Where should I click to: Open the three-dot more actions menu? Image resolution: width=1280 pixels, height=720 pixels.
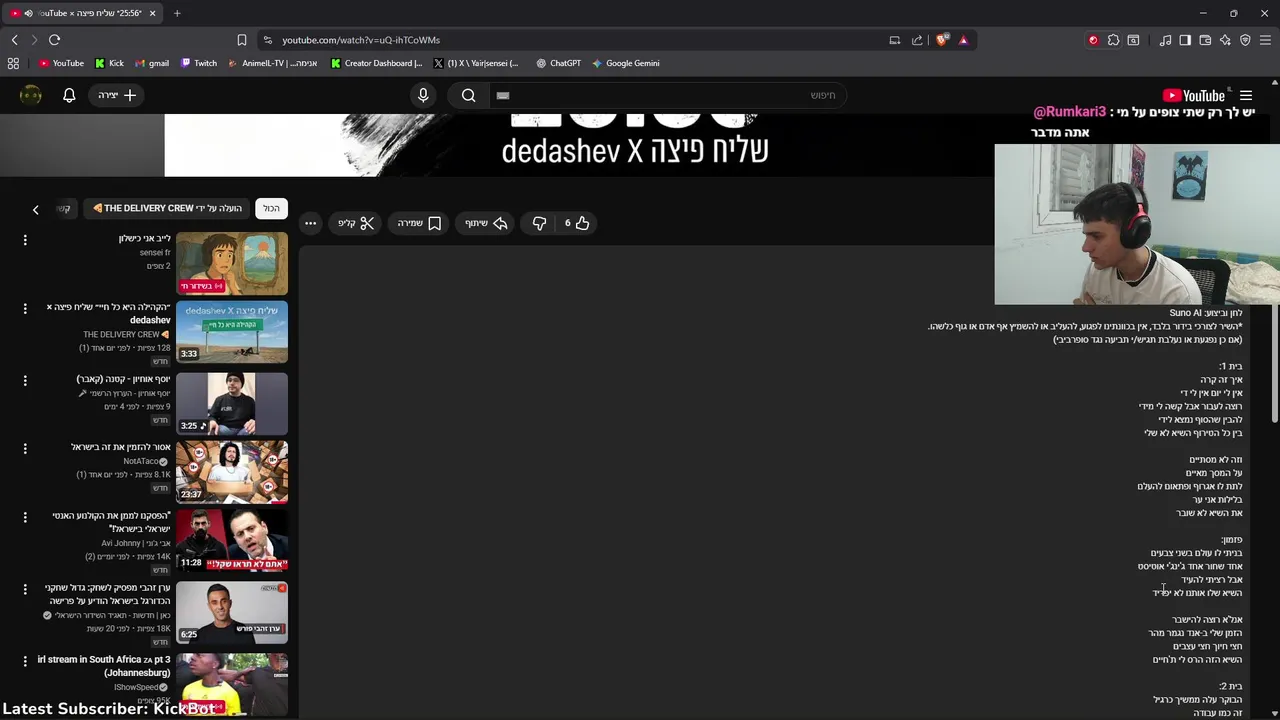[x=311, y=223]
